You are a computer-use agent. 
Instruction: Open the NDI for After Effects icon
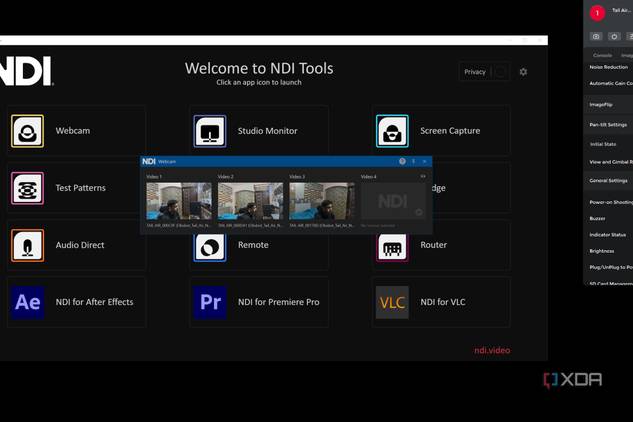tap(27, 302)
